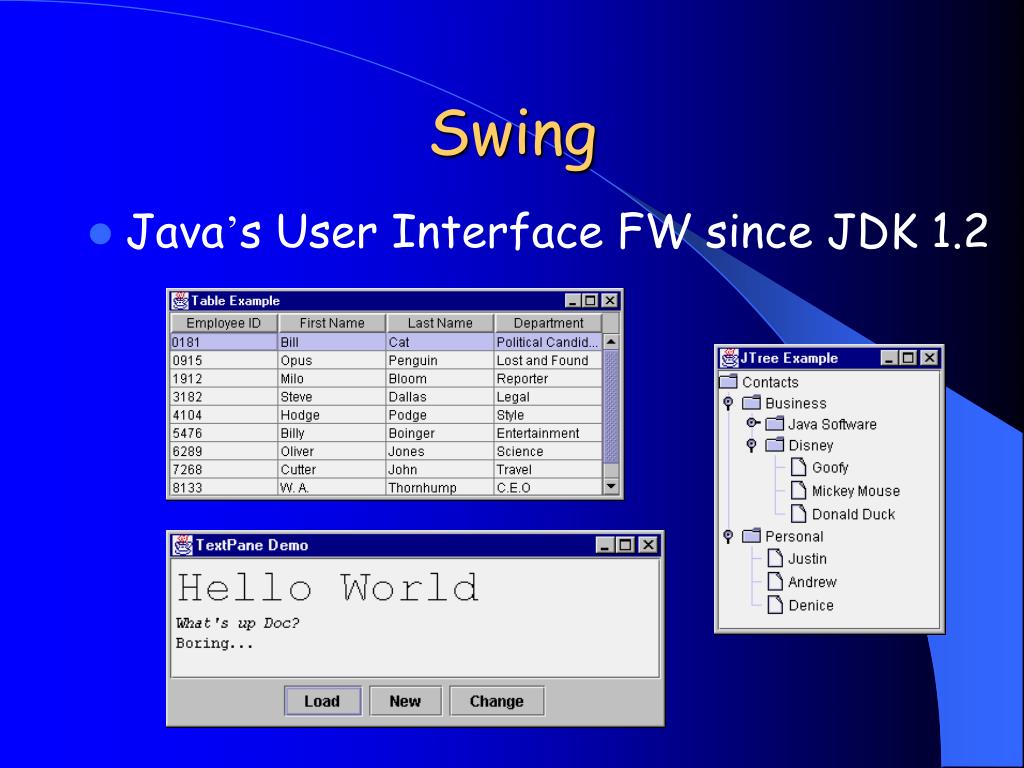Click the Java Software folder icon
1024x768 pixels.
point(775,424)
